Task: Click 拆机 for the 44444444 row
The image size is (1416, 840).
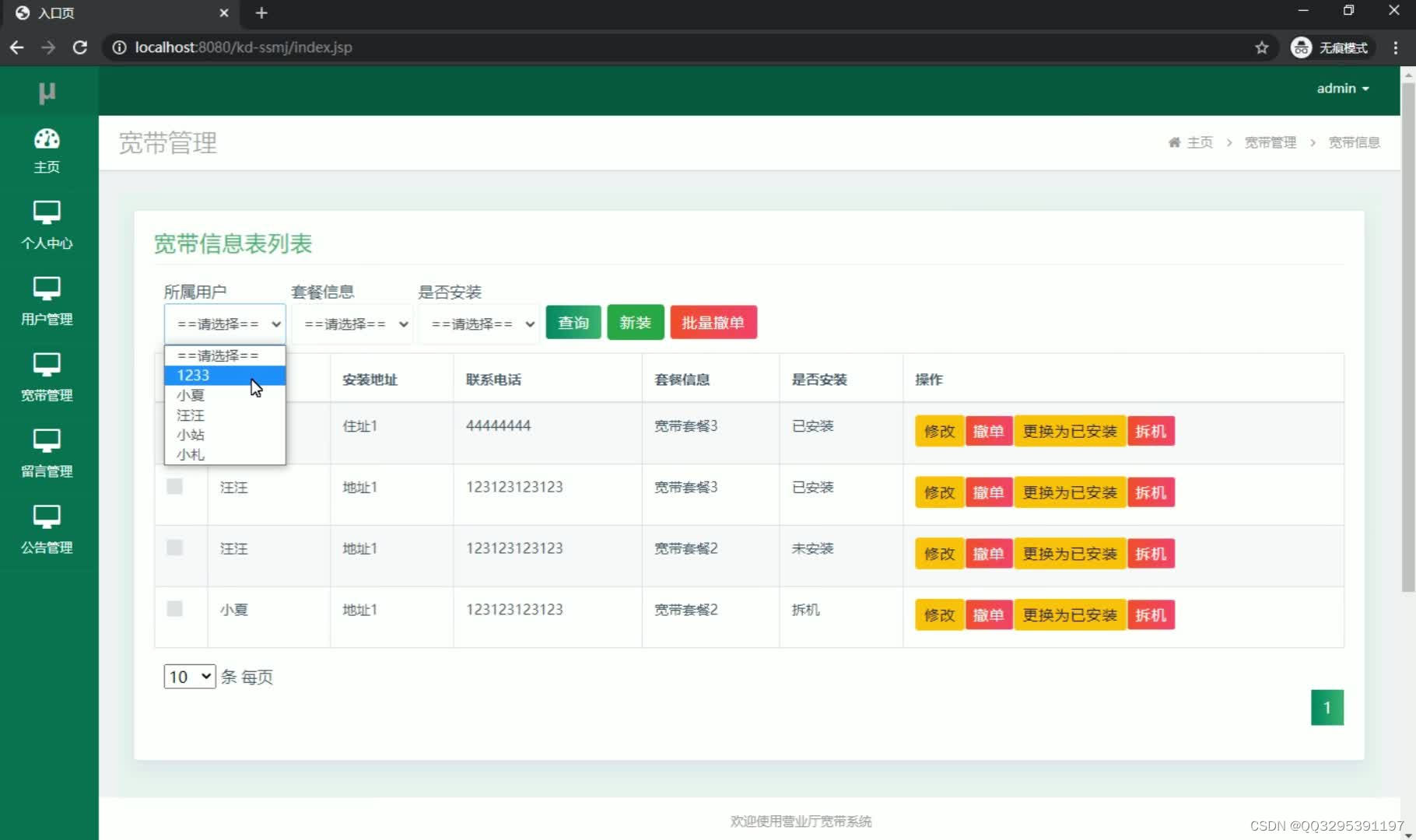Action: 1151,431
